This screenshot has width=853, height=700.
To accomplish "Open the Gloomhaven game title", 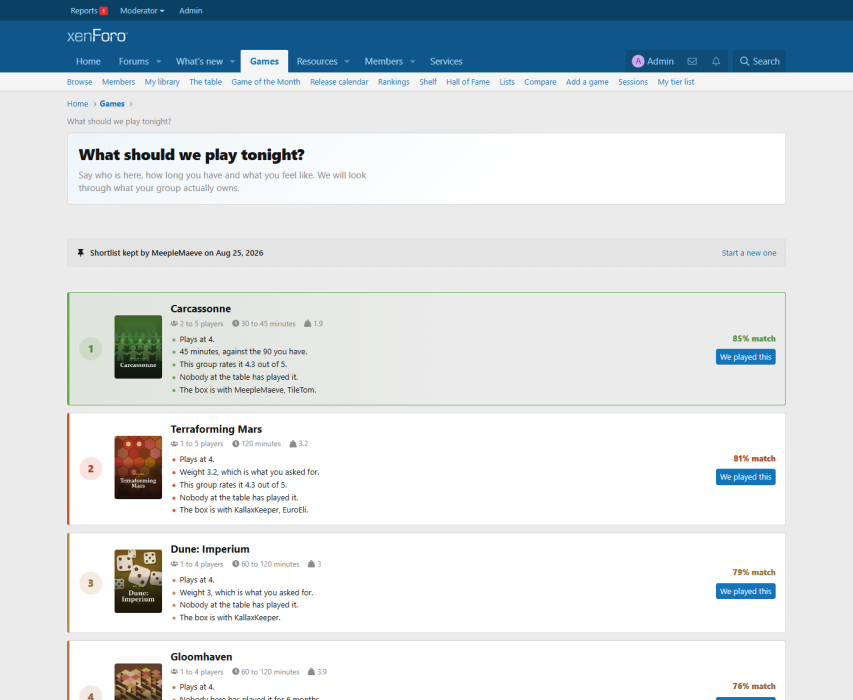I will pyautogui.click(x=201, y=657).
